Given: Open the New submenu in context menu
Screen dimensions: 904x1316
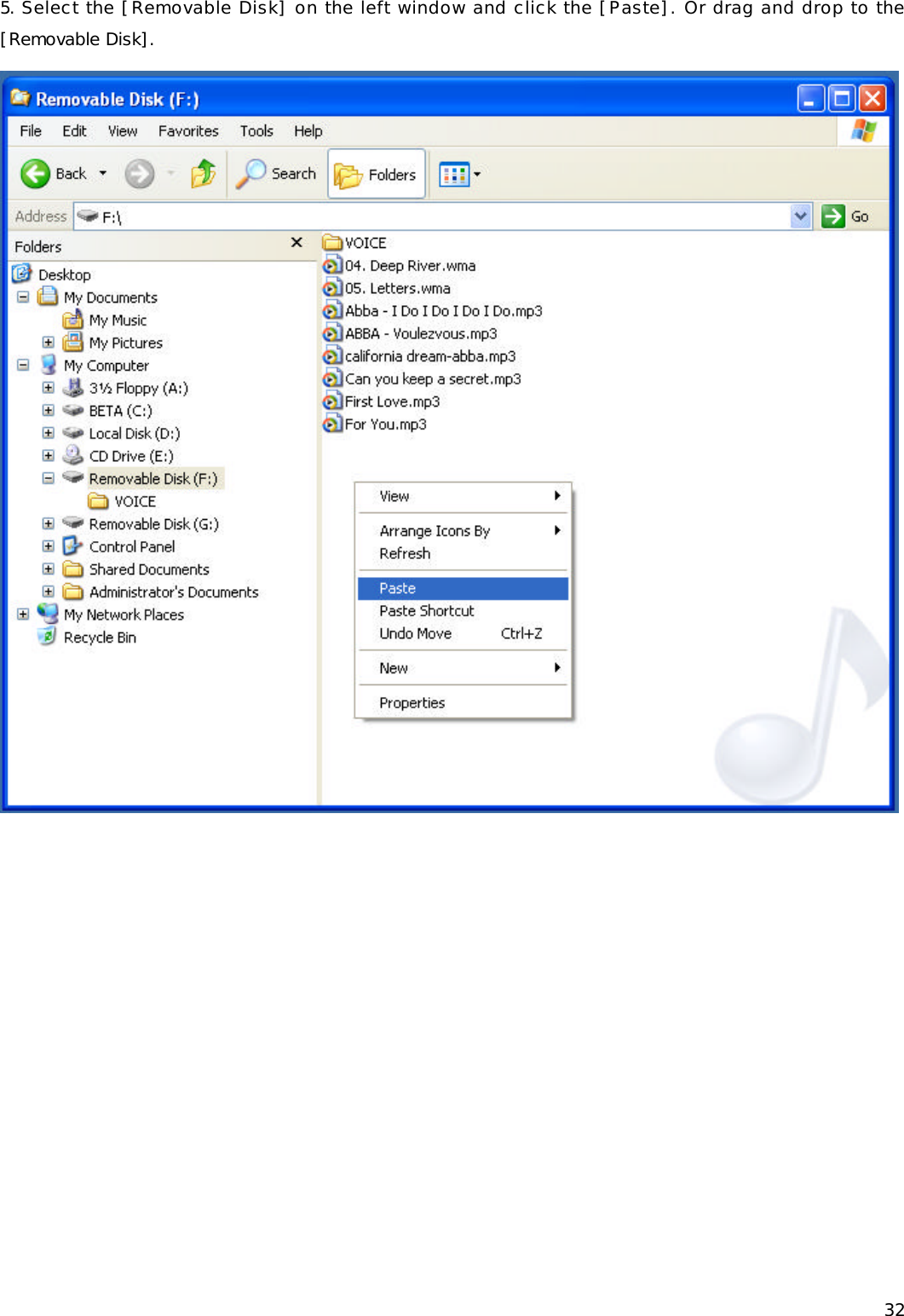Looking at the screenshot, I should click(x=463, y=668).
